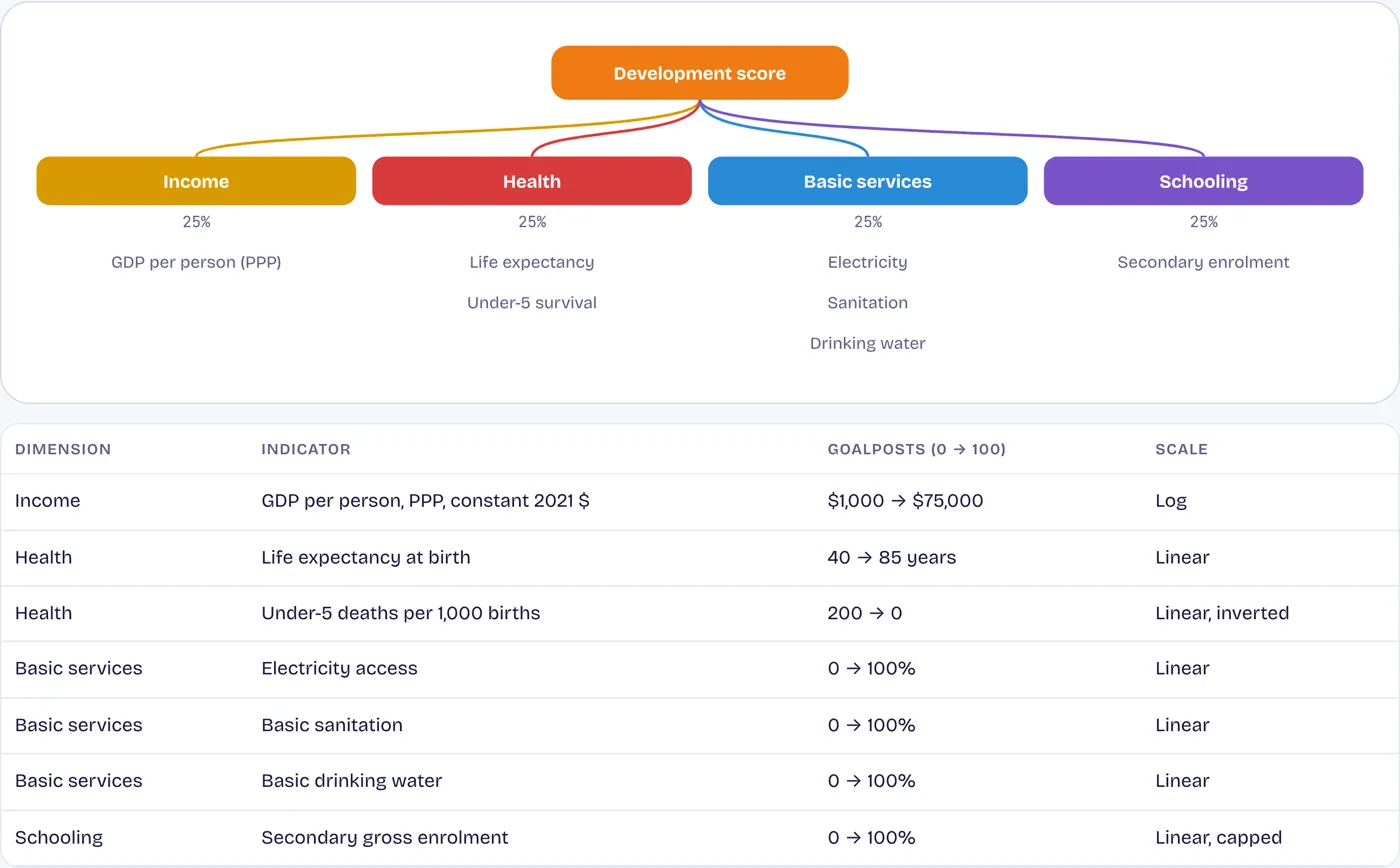This screenshot has width=1400, height=868.
Task: Click the 'Life expectancy at birth' table cell
Action: pos(366,557)
